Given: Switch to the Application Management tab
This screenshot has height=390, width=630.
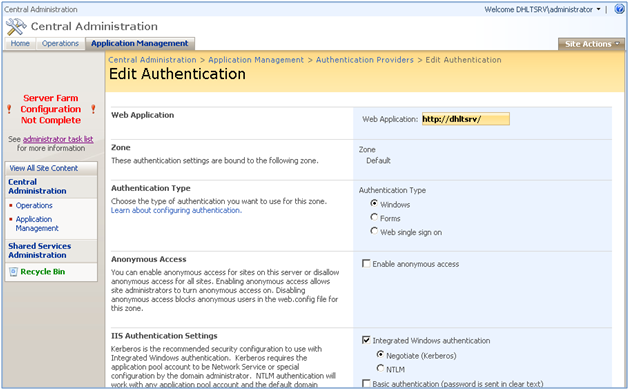Looking at the screenshot, I should pos(140,43).
